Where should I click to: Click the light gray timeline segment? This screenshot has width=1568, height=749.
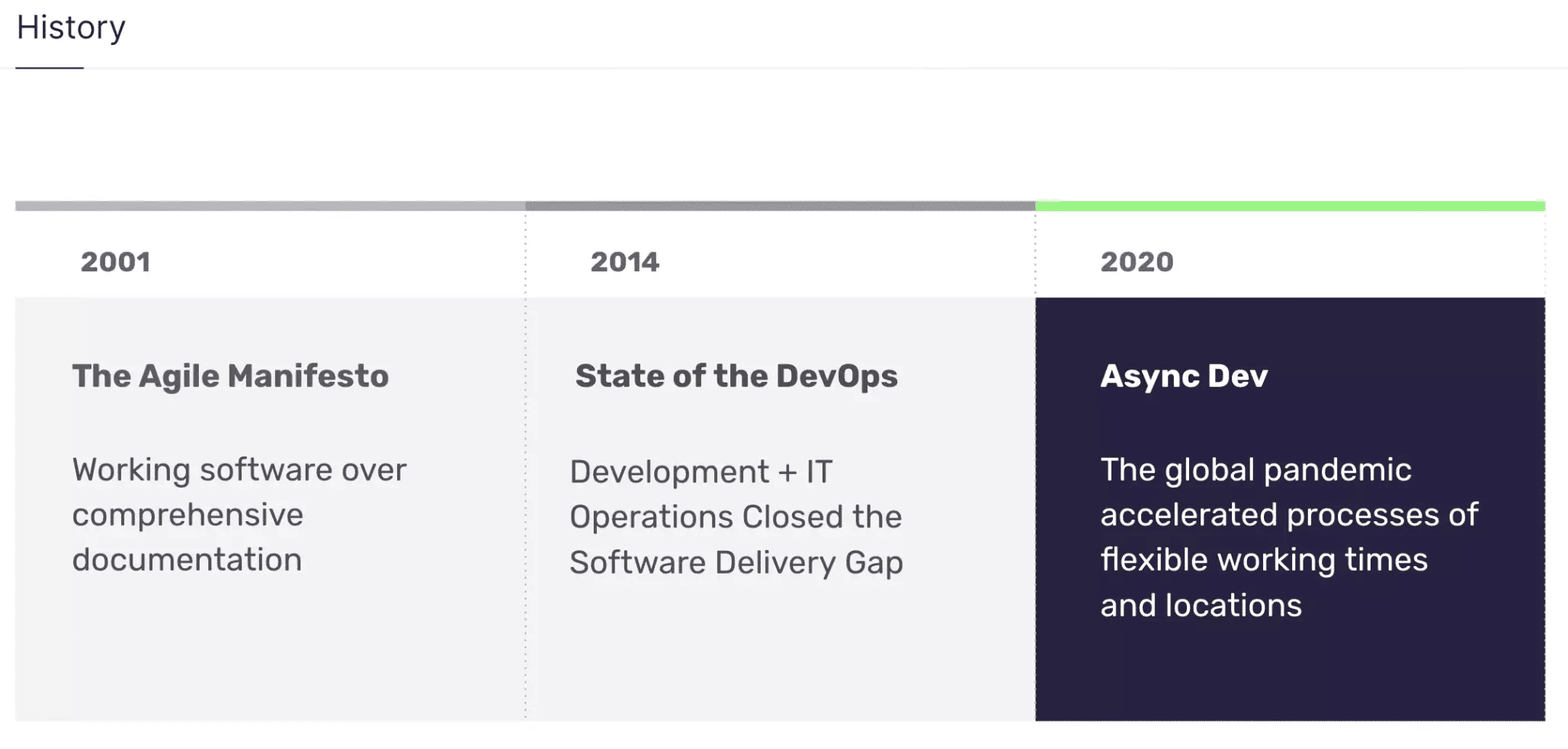click(x=267, y=204)
